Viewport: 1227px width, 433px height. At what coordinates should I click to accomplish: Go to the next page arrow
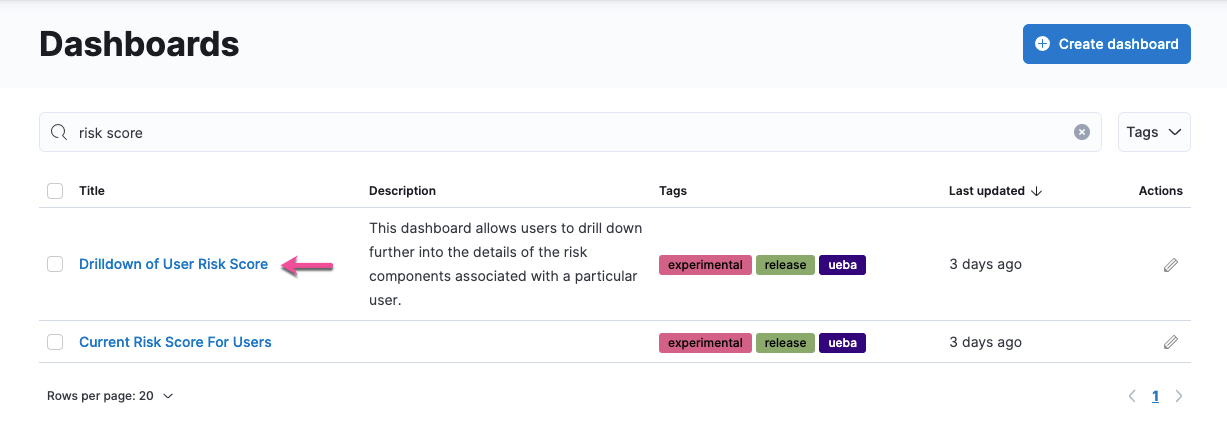pos(1179,396)
